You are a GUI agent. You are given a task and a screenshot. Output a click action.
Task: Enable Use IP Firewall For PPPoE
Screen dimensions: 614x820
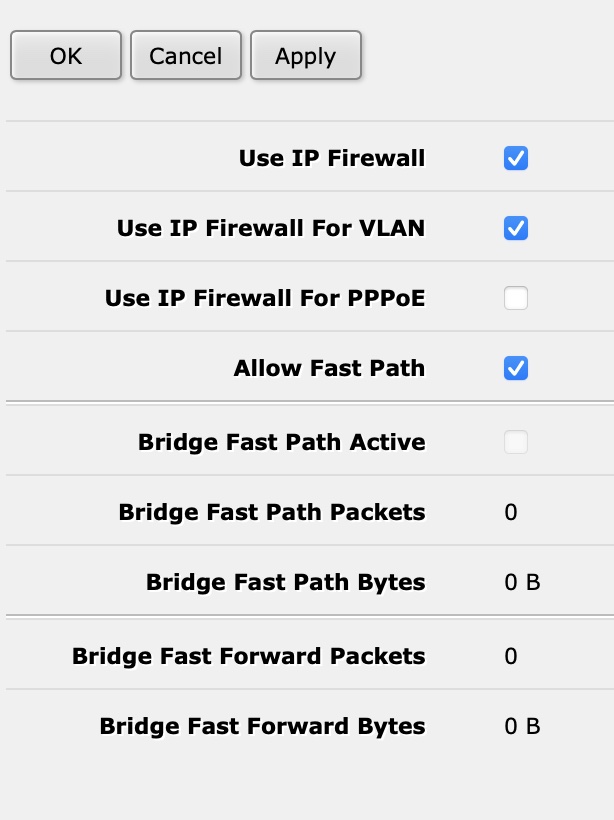pos(516,297)
